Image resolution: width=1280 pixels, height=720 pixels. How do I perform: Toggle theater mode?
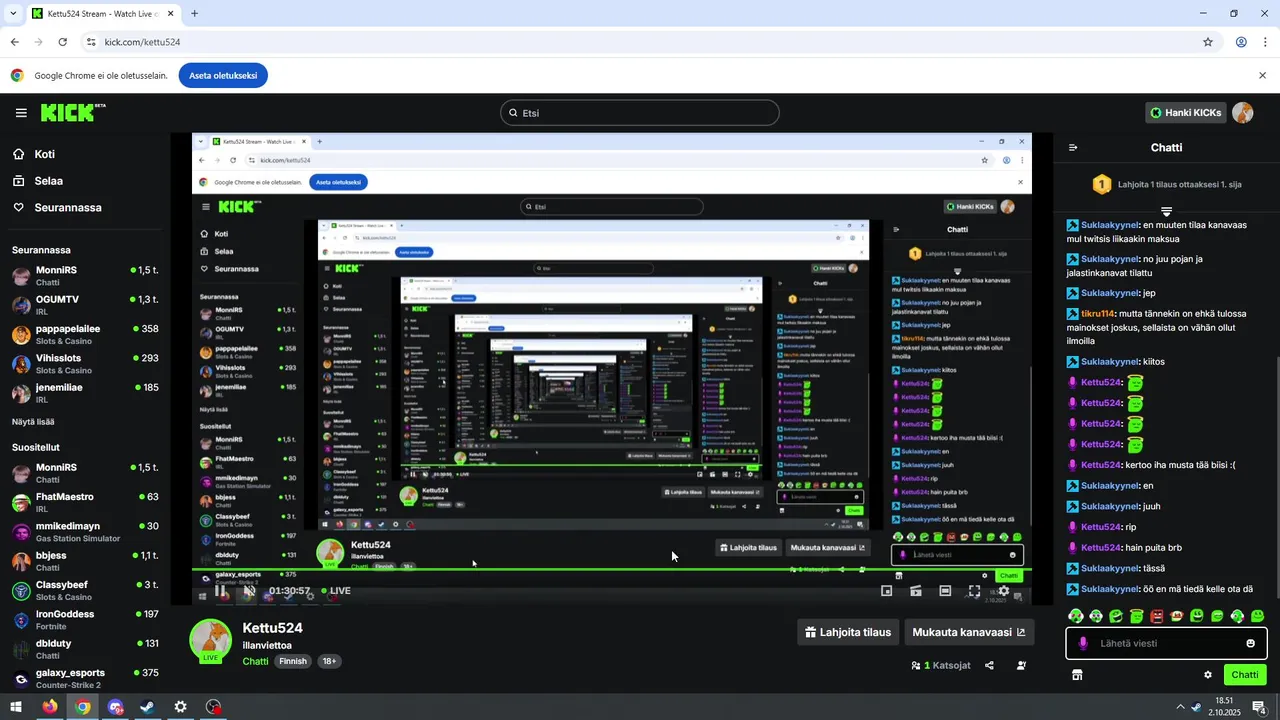(945, 591)
